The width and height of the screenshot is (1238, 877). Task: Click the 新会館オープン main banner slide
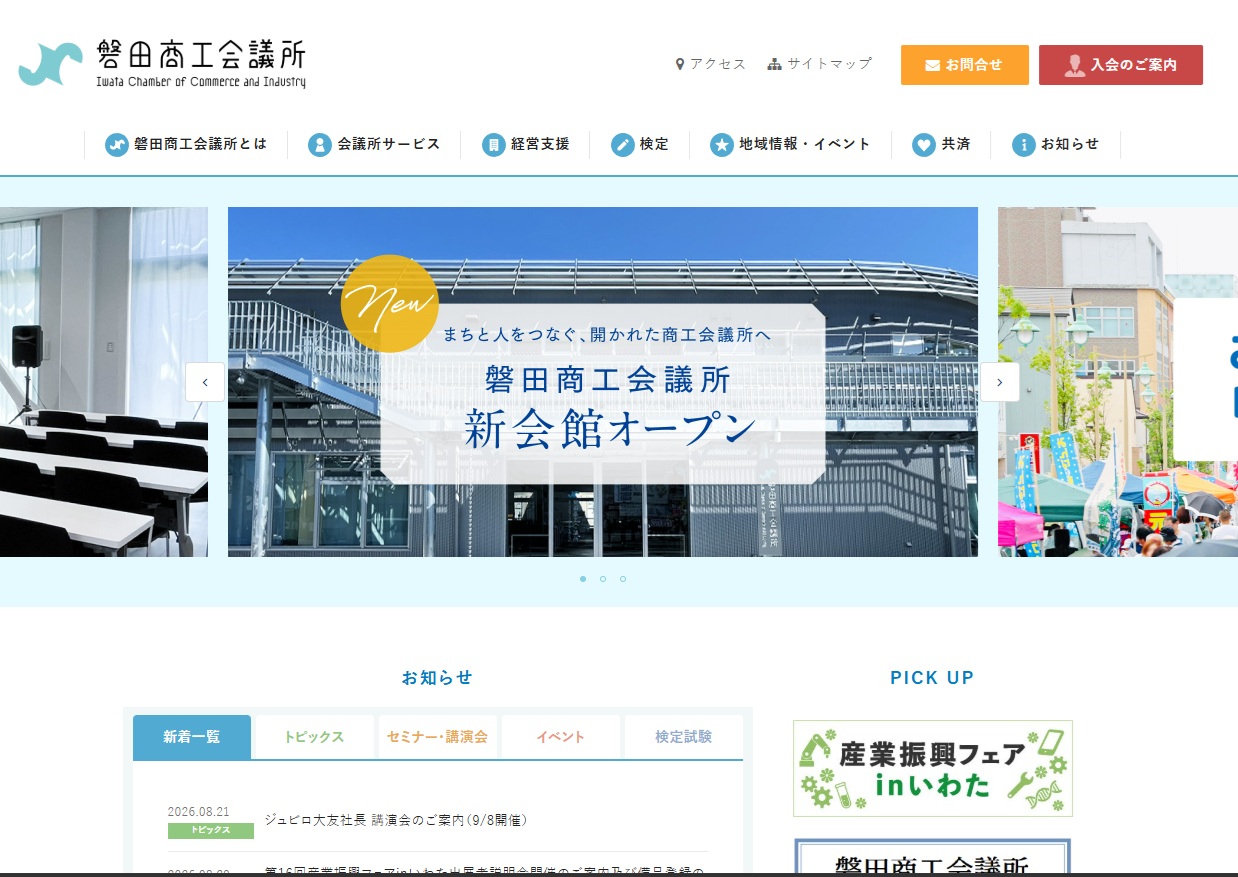tap(603, 382)
